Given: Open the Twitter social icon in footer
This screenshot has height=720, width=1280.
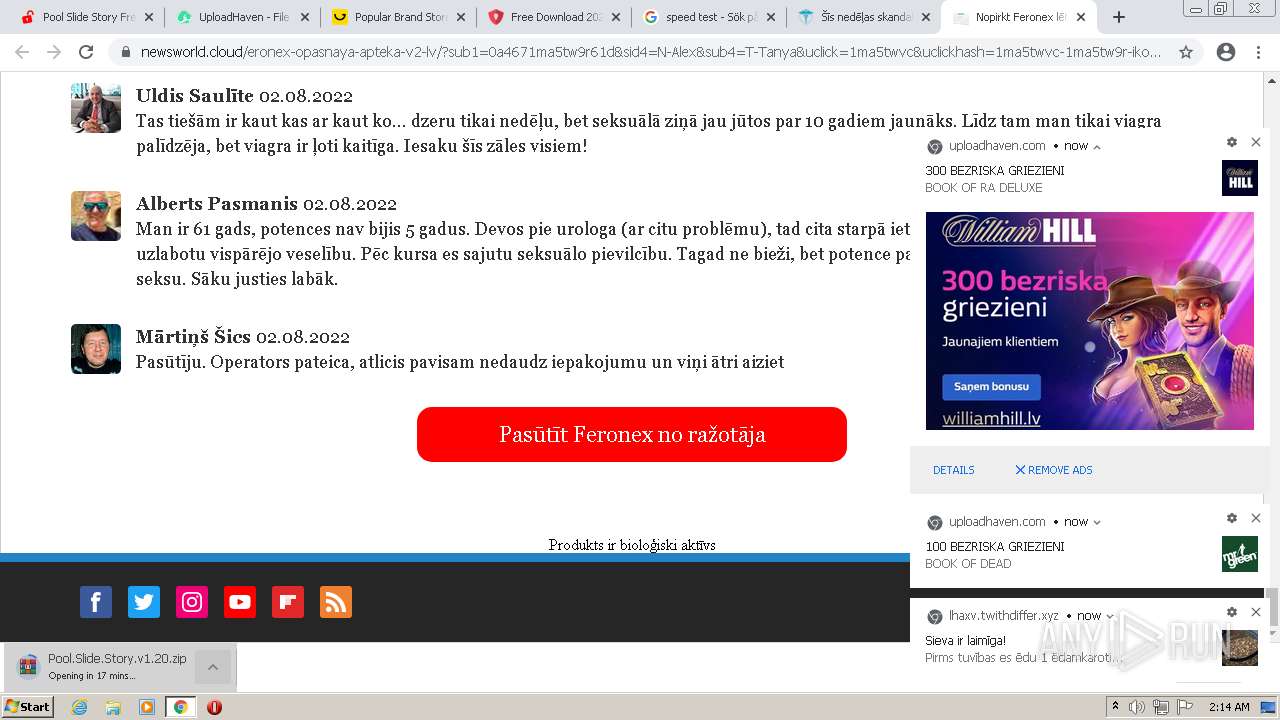Looking at the screenshot, I should [x=144, y=602].
